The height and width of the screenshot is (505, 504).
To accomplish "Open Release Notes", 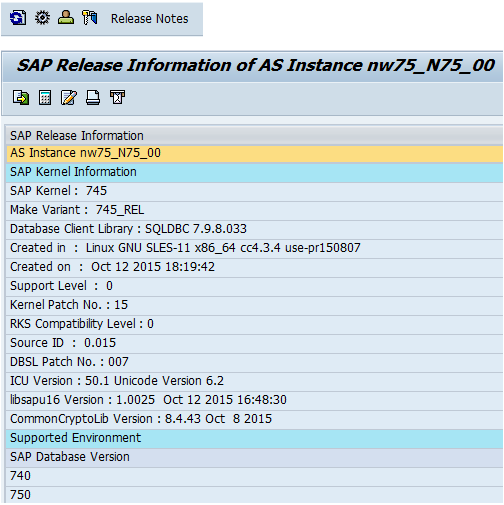I will click(x=149, y=19).
